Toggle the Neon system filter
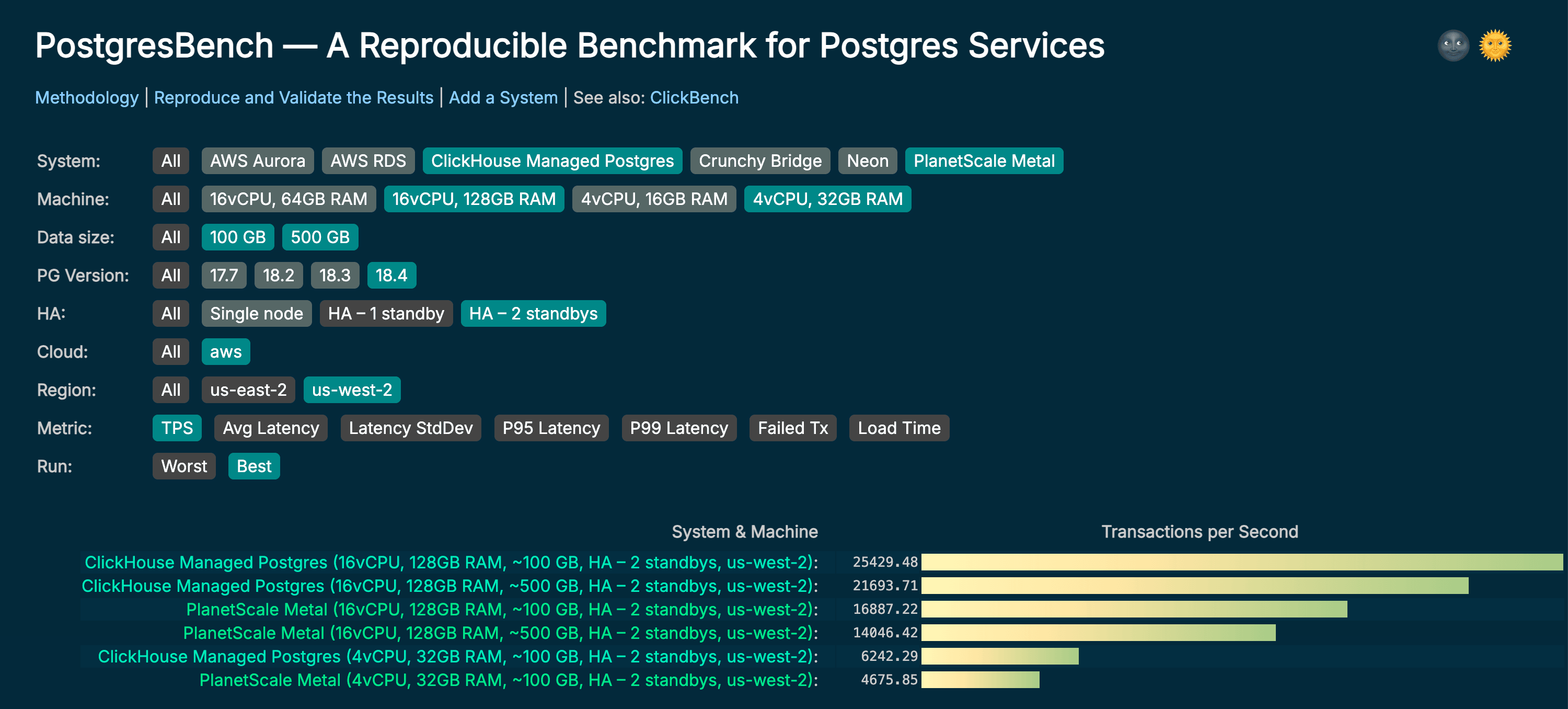Image resolution: width=1568 pixels, height=709 pixels. pyautogui.click(x=868, y=161)
